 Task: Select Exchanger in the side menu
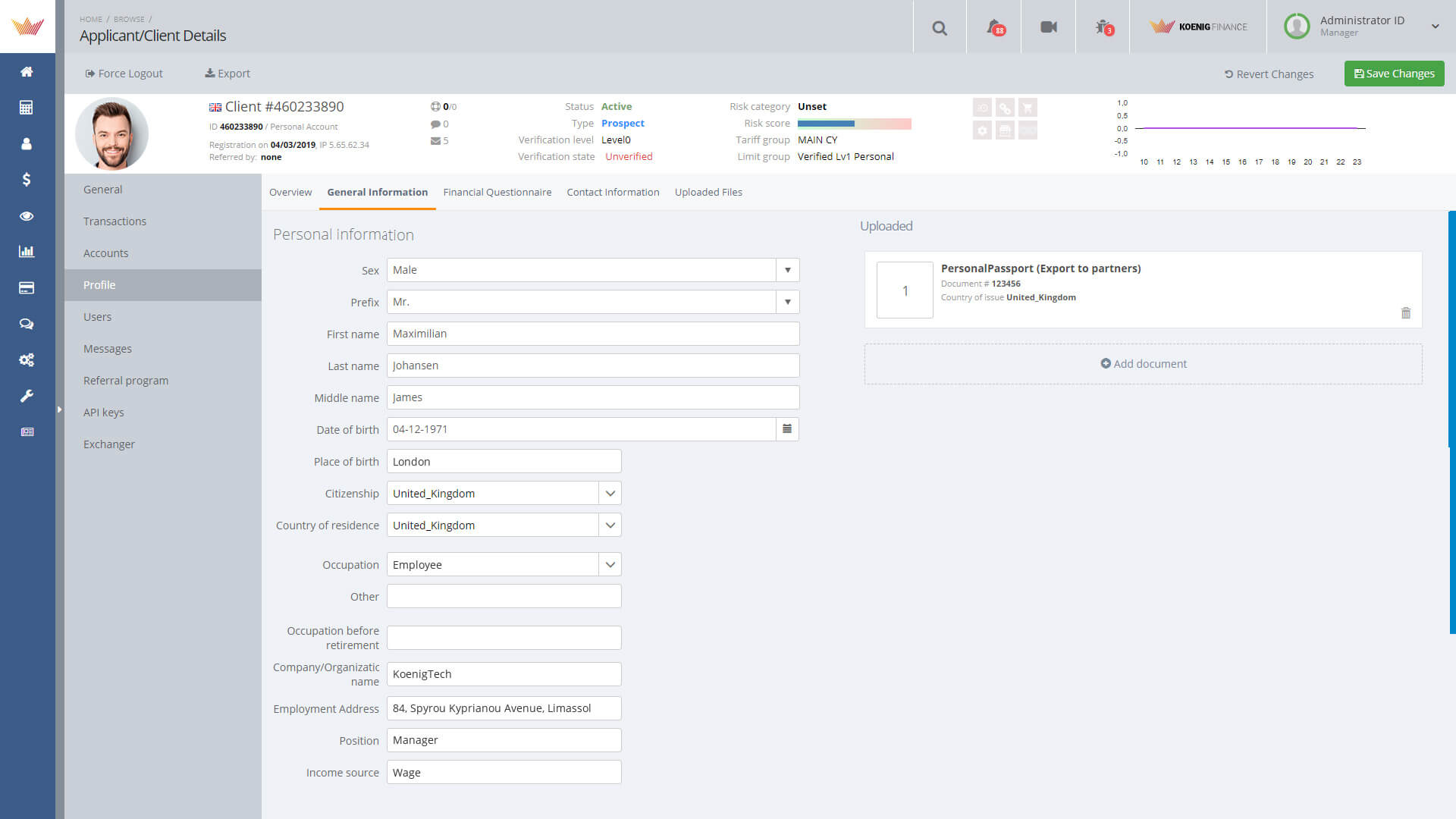coord(163,444)
